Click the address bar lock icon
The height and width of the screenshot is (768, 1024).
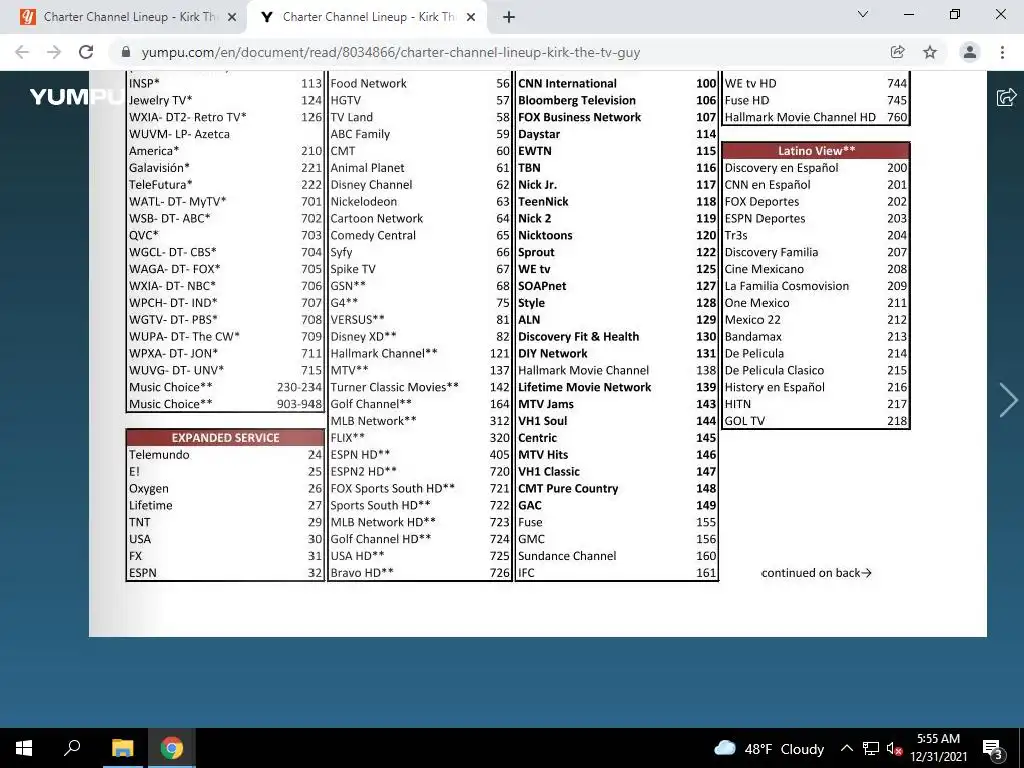(127, 52)
